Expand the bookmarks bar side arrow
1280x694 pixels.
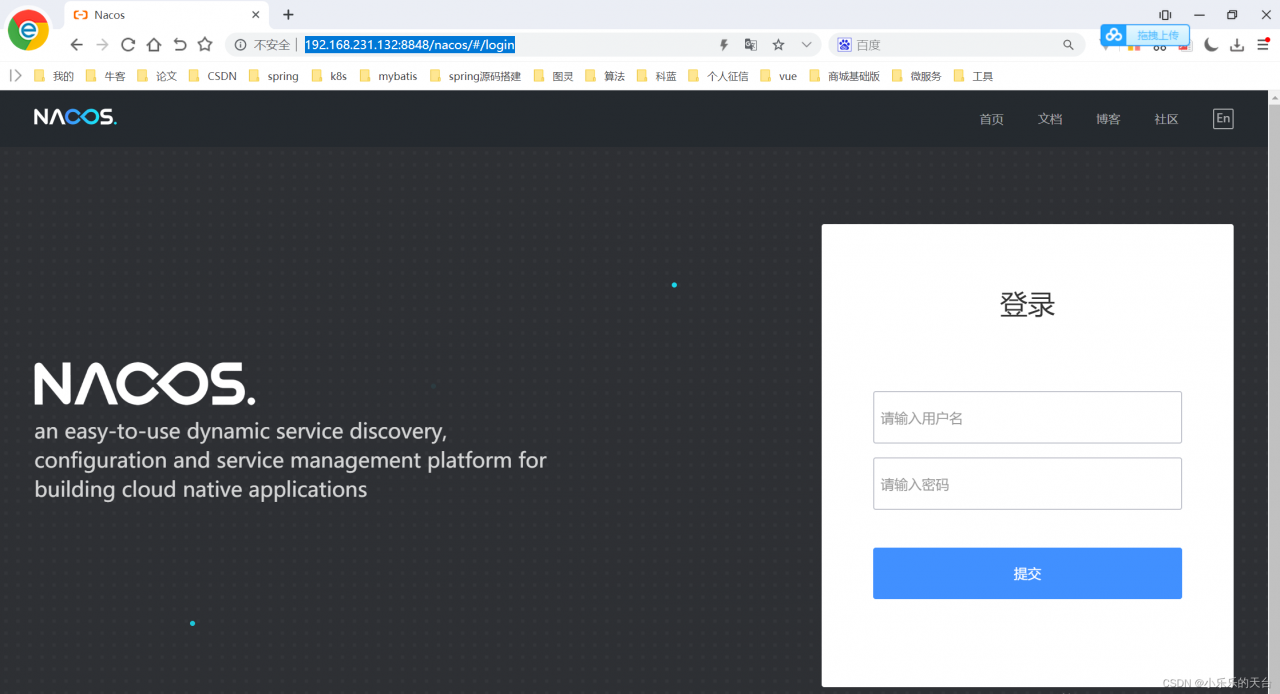click(x=15, y=75)
